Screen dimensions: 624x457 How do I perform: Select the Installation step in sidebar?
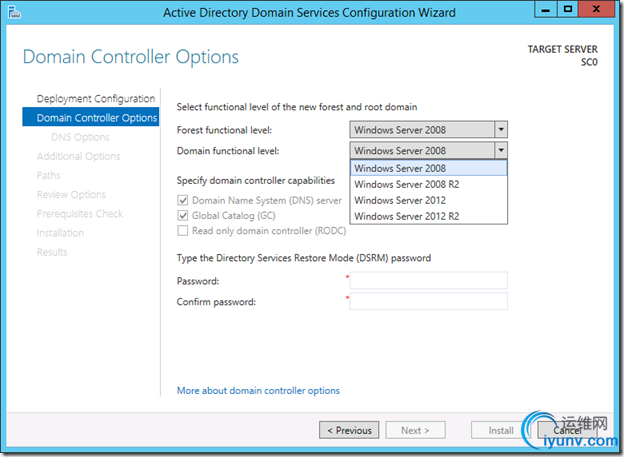point(60,232)
